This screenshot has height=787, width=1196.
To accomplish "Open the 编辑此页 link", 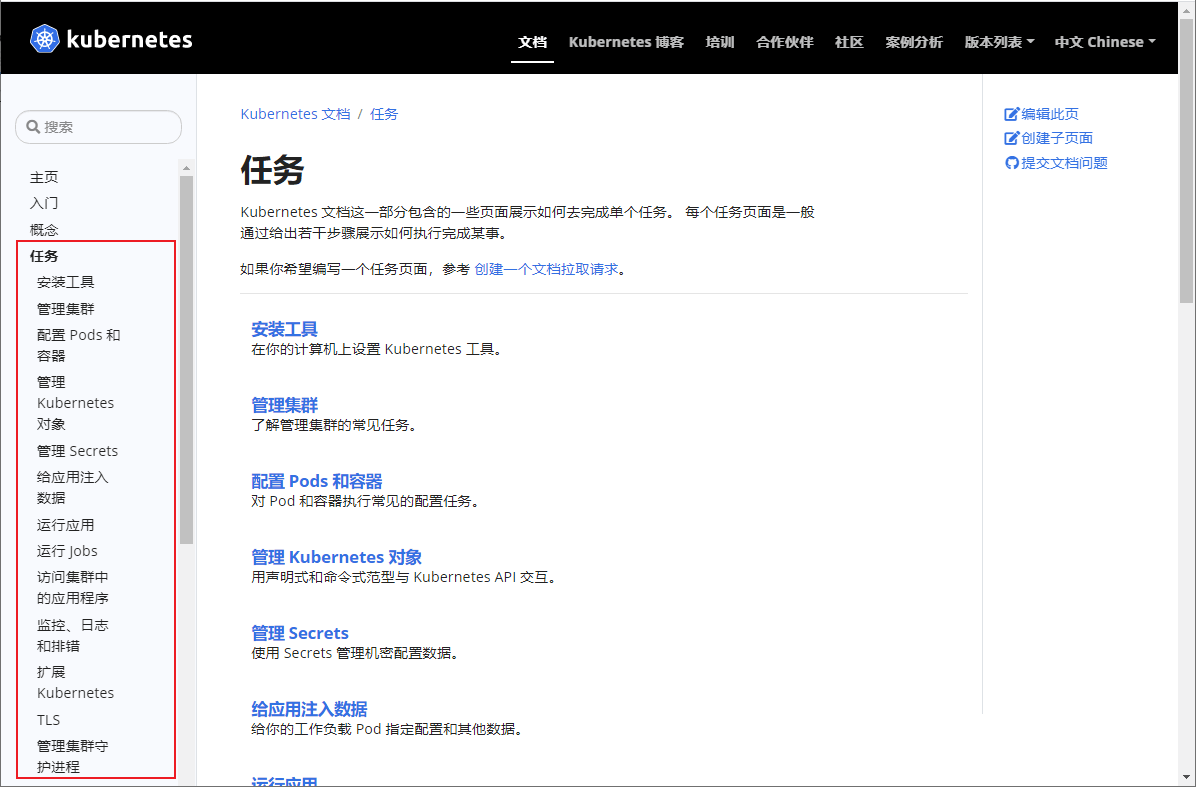I will [x=1050, y=114].
